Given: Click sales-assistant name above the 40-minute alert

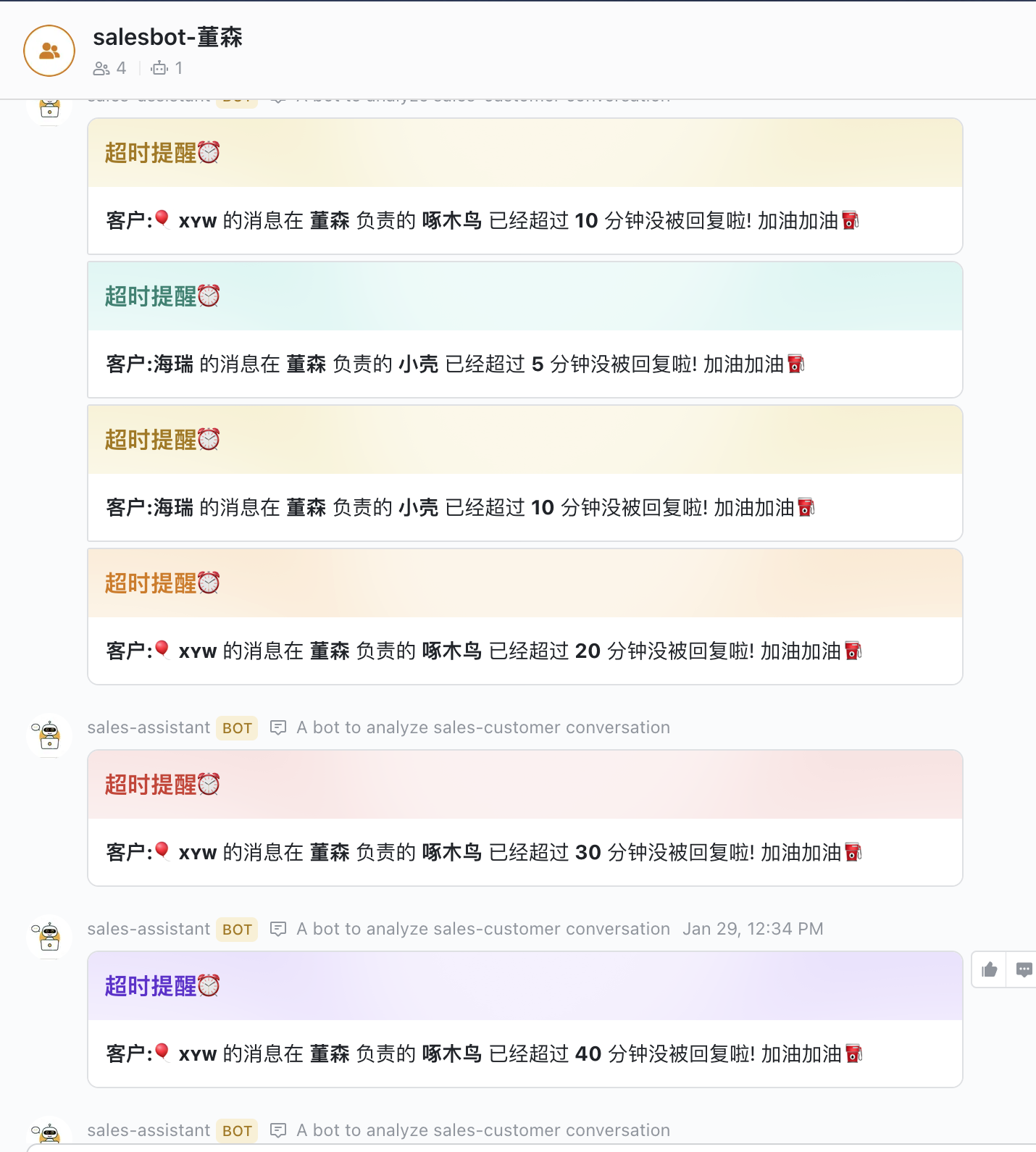Looking at the screenshot, I should coord(149,929).
